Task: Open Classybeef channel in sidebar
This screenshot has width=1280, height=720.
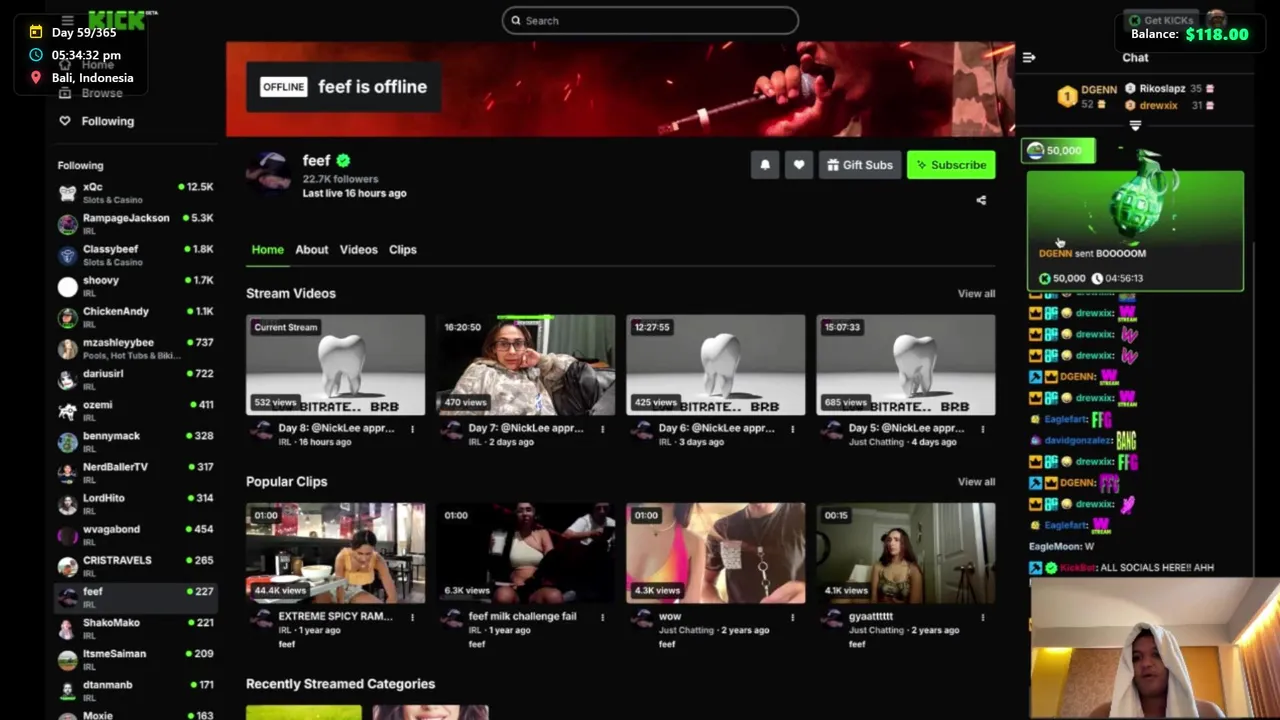Action: (135, 255)
